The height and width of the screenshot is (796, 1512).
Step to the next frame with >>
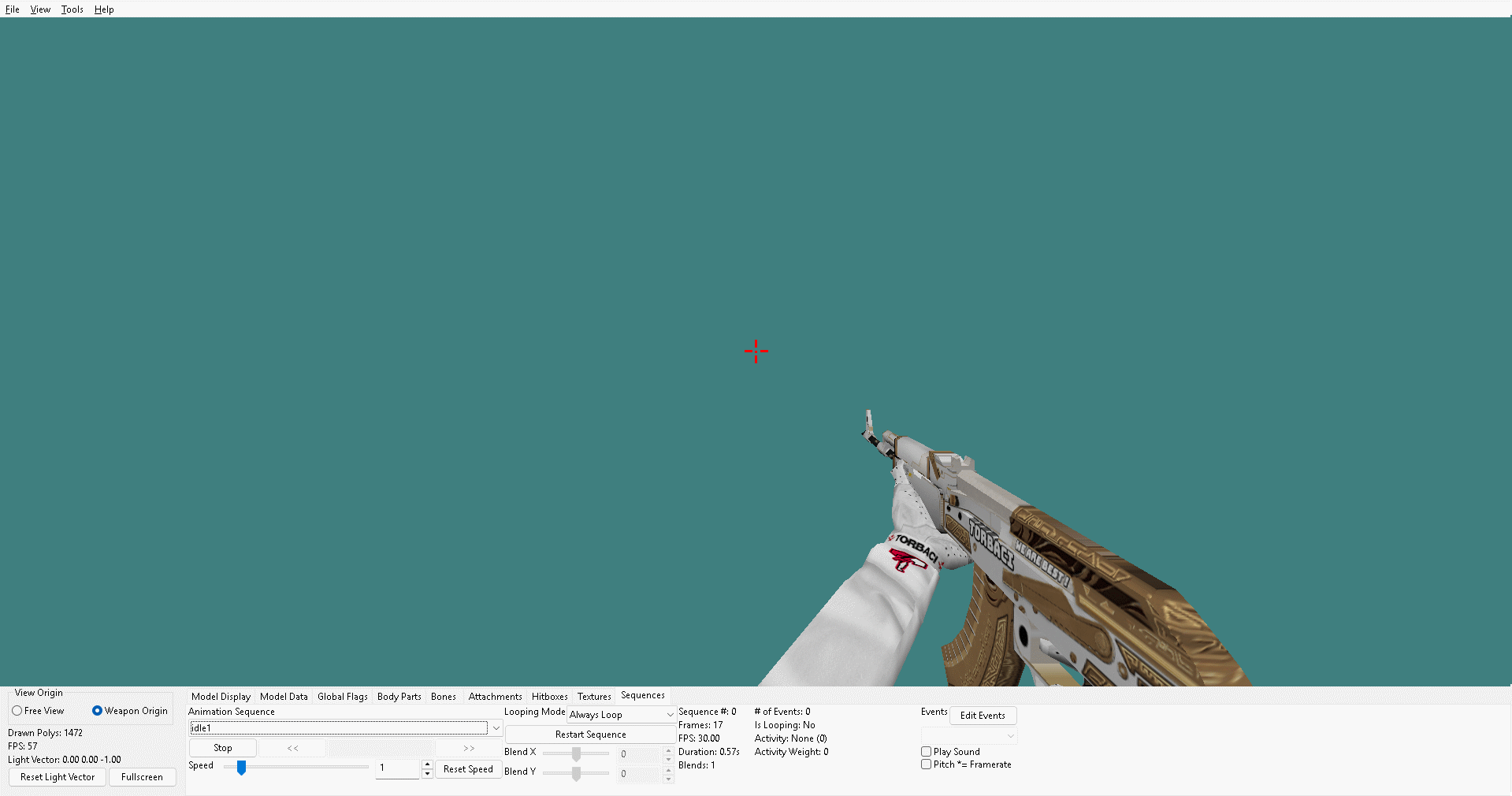tap(469, 748)
